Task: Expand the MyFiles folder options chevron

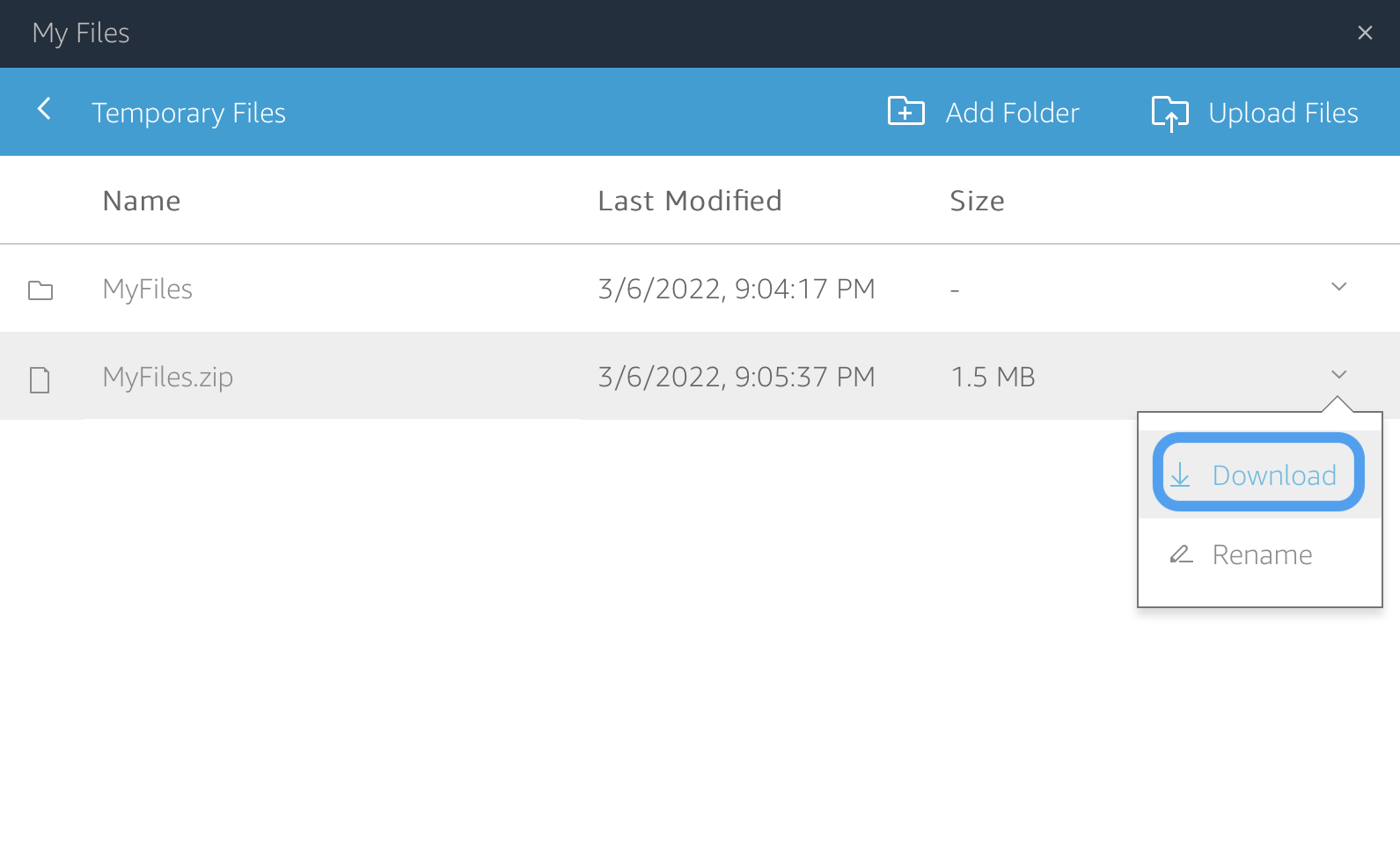Action: [1338, 287]
